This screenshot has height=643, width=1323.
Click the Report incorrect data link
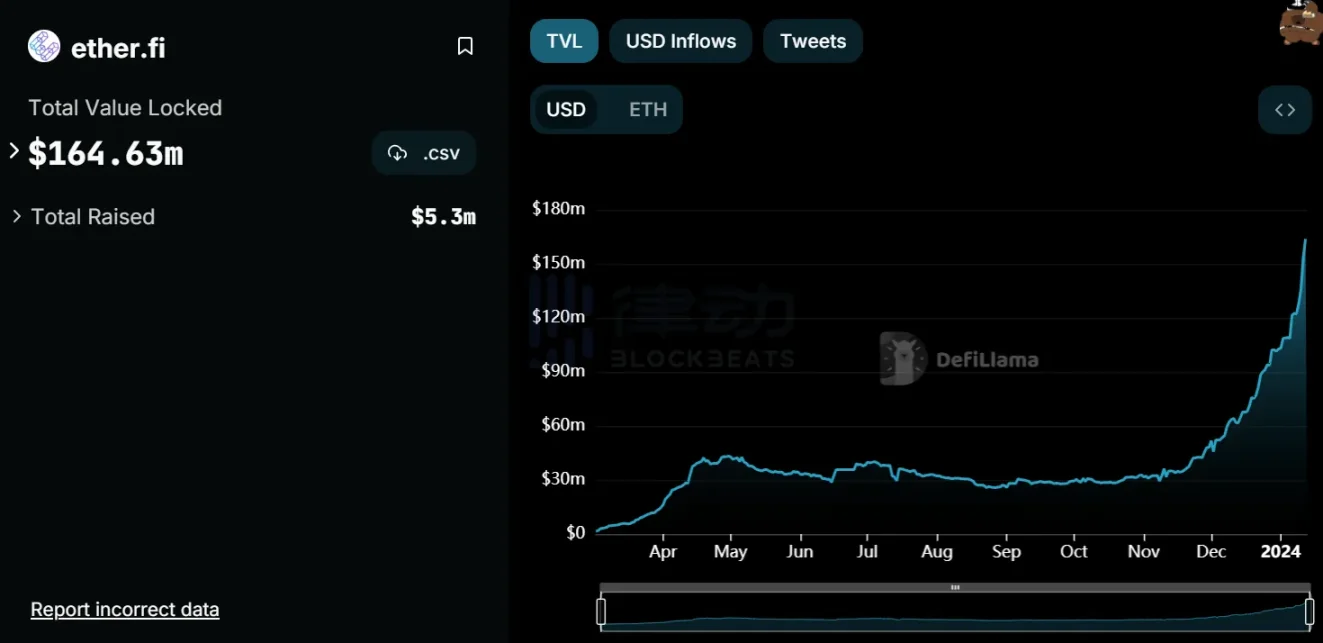pyautogui.click(x=124, y=609)
